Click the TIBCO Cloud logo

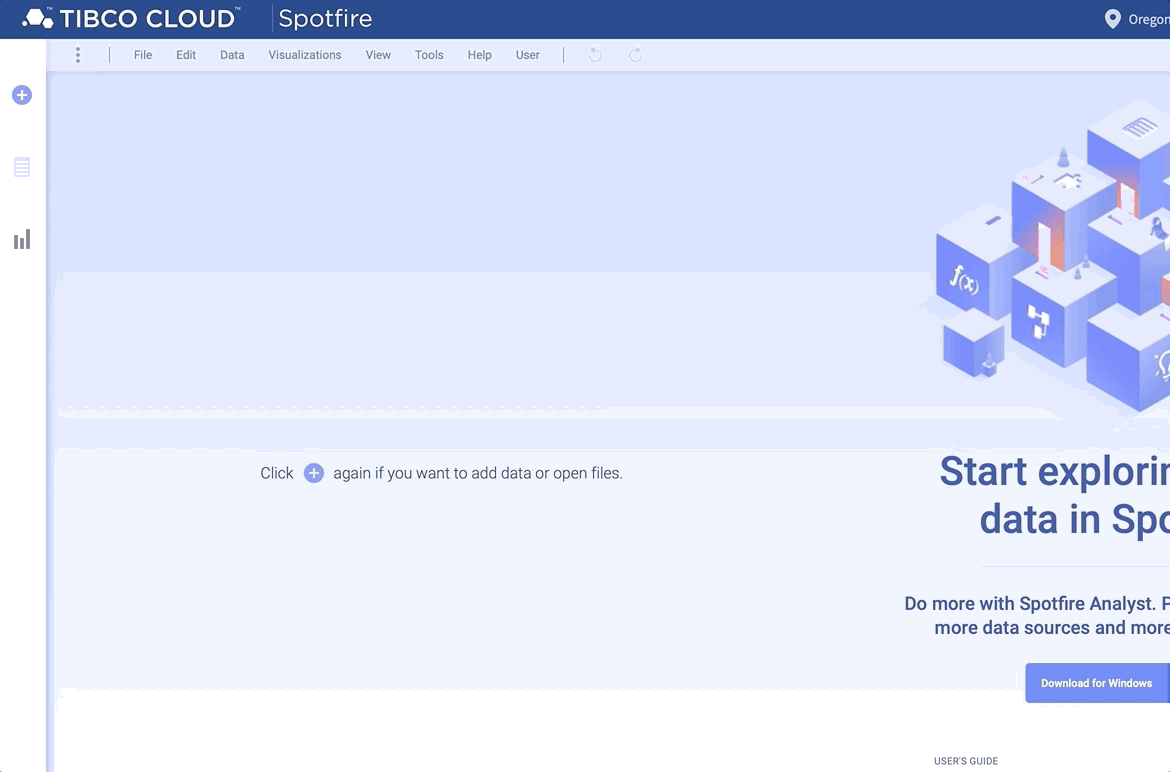131,18
